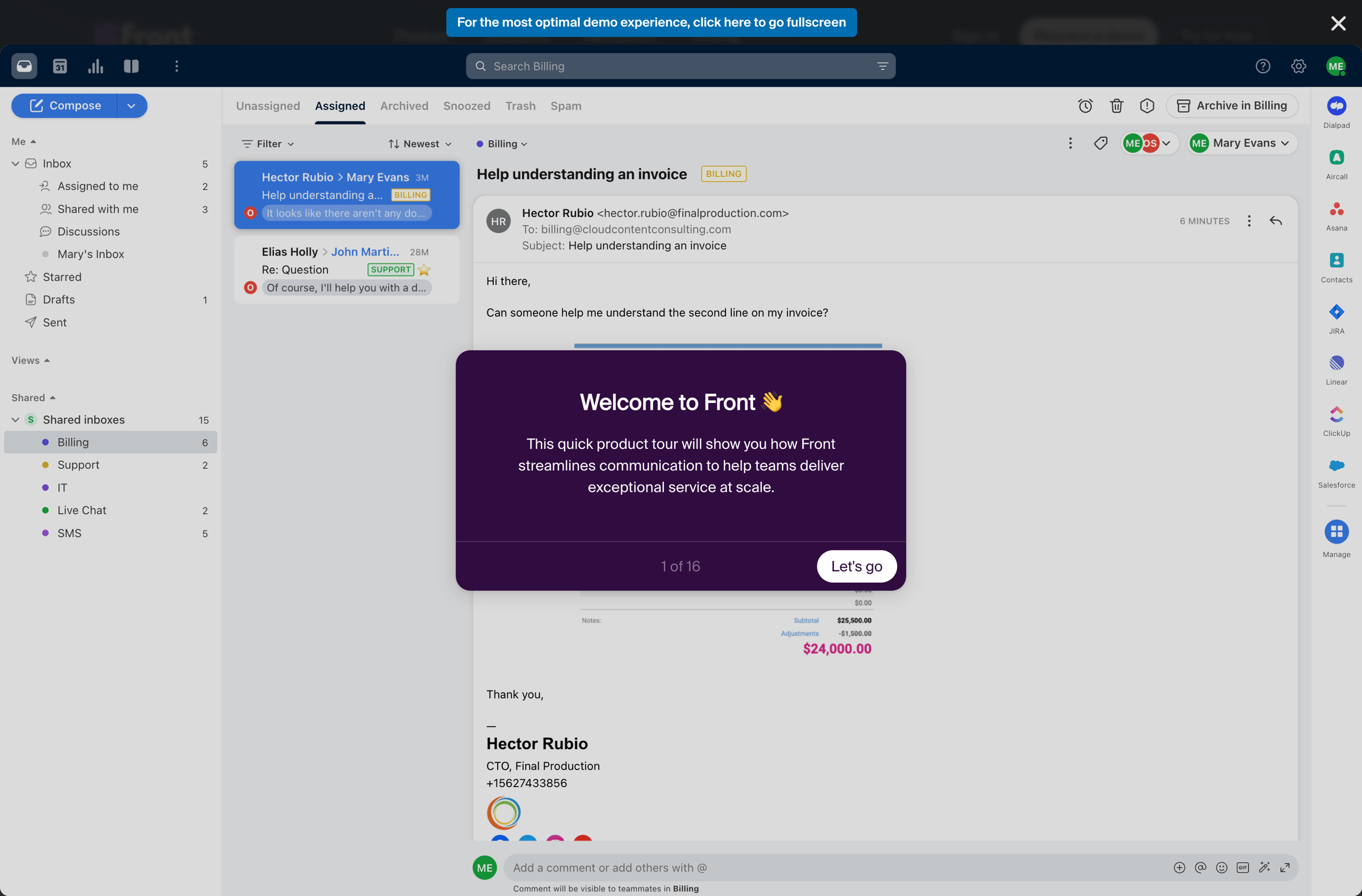Click the GIF icon in the comment bar

pyautogui.click(x=1242, y=868)
